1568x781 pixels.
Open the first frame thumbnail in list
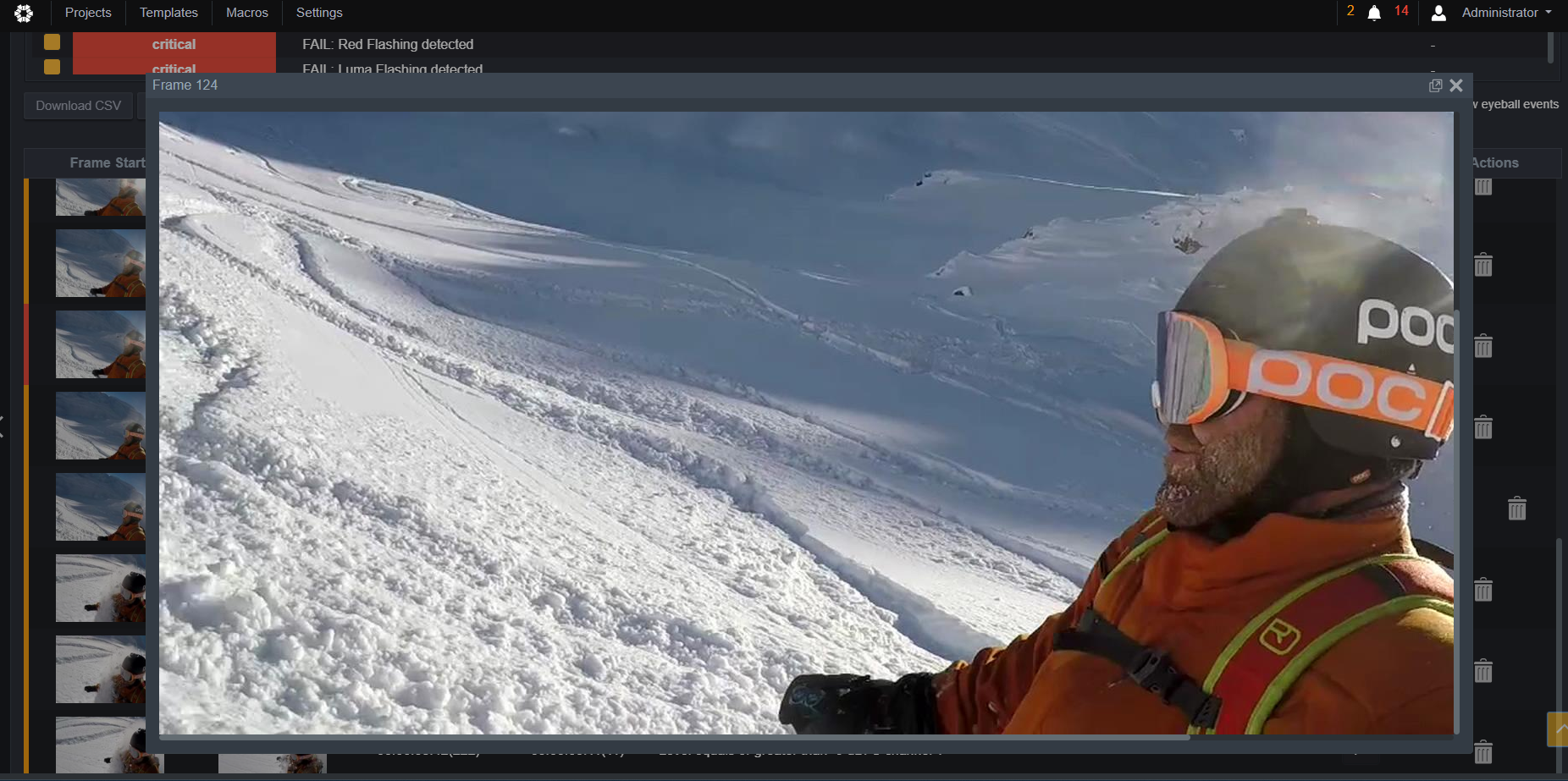click(101, 197)
